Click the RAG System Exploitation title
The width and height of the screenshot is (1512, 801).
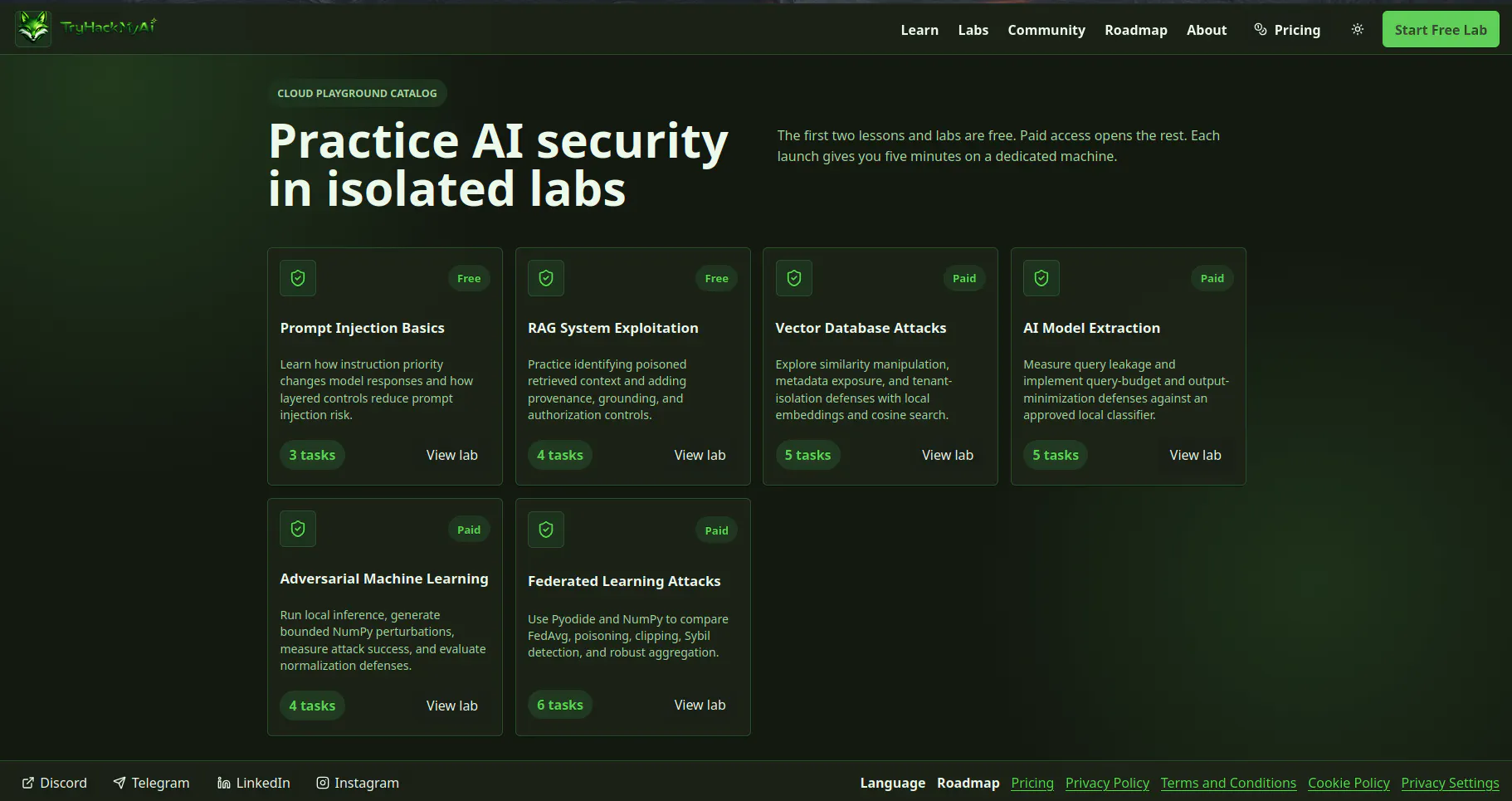tap(613, 328)
